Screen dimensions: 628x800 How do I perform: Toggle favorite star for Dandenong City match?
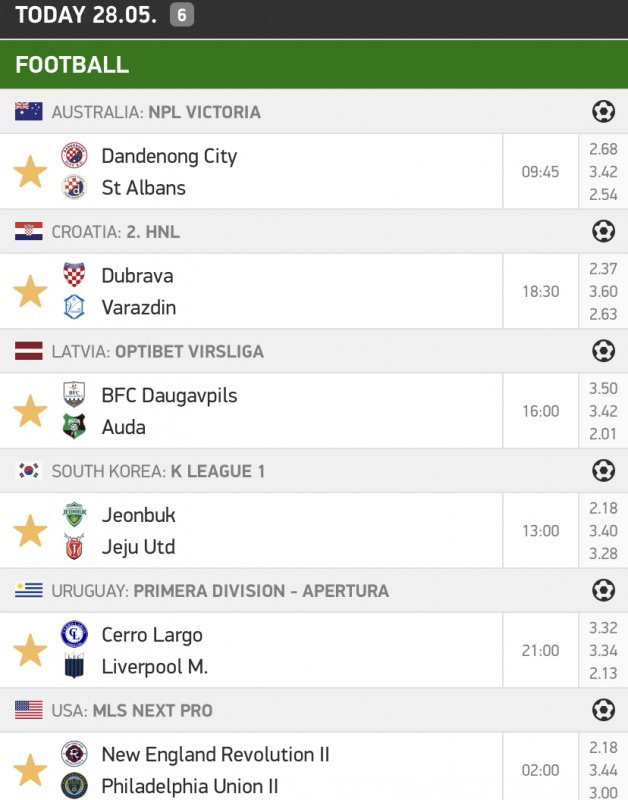[30, 172]
